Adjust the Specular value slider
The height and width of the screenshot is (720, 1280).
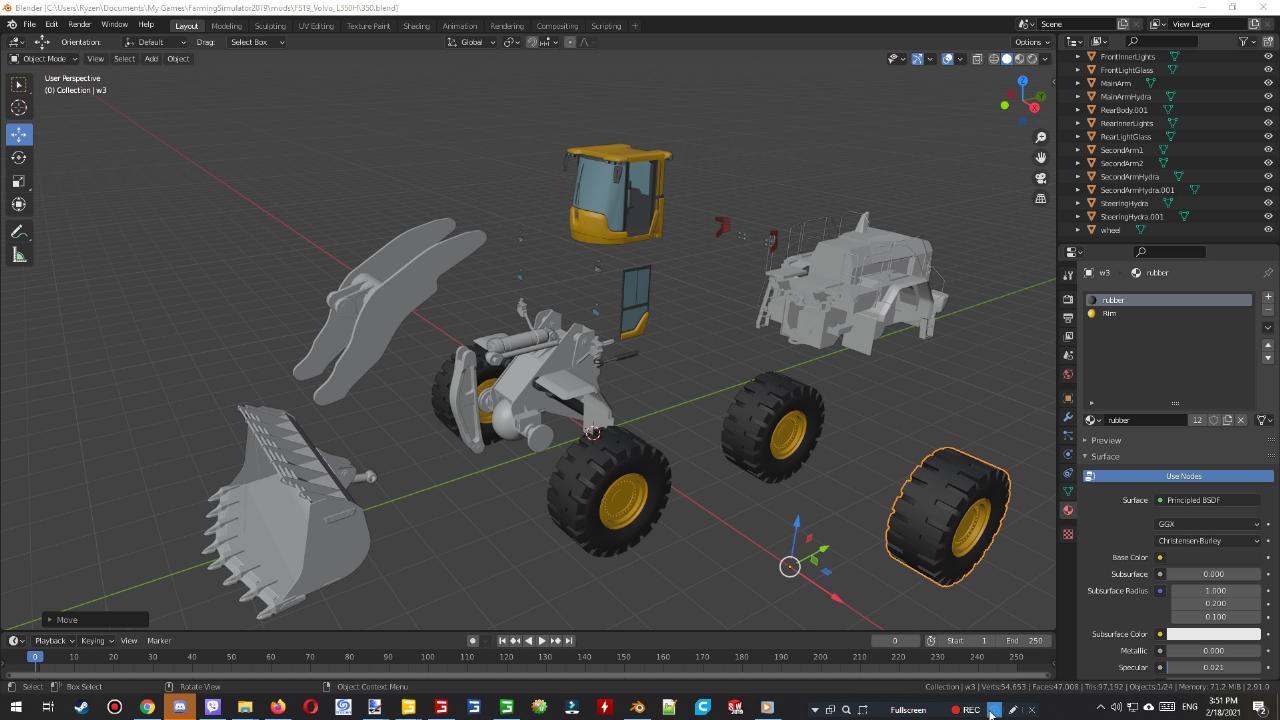pos(1213,667)
